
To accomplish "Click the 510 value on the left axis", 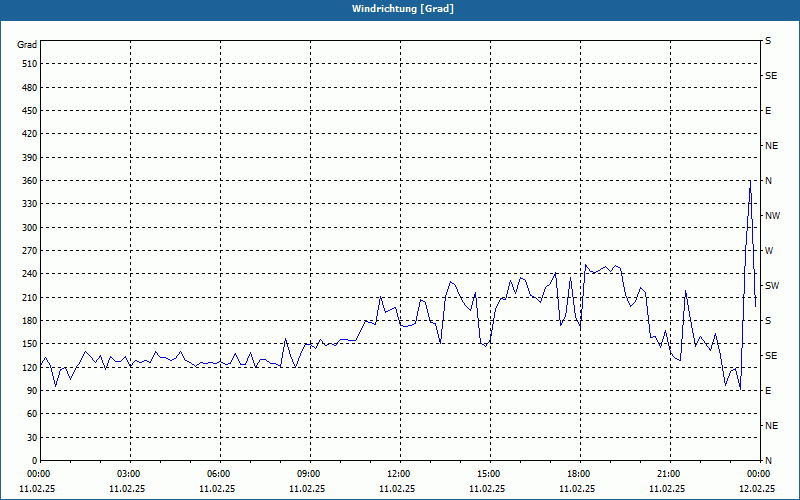I will tap(30, 64).
